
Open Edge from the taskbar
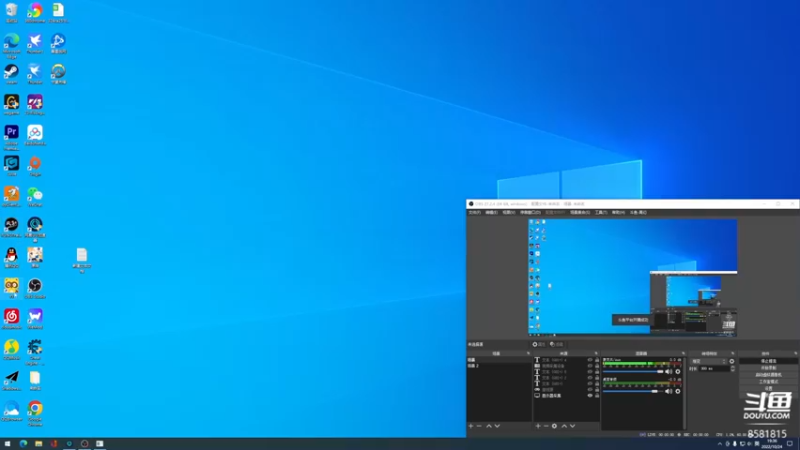(x=23, y=444)
